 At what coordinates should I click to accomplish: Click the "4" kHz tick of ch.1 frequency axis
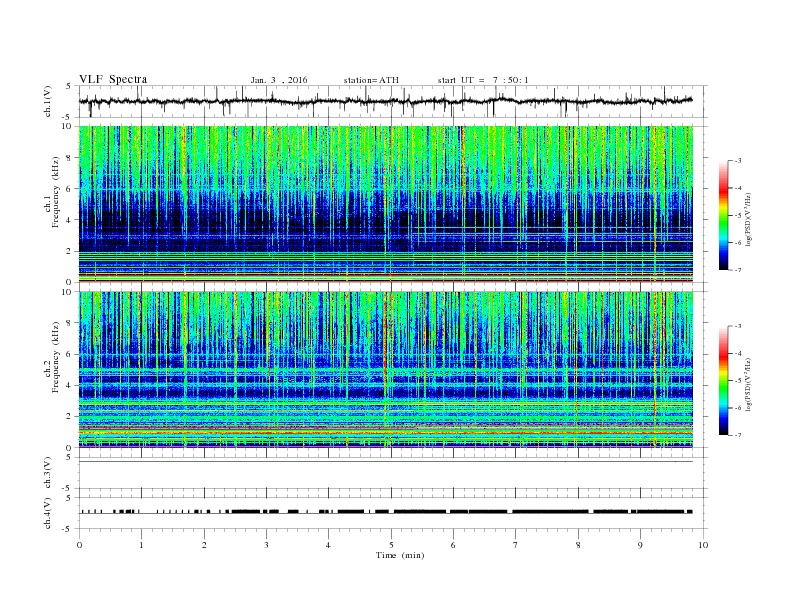(x=70, y=220)
